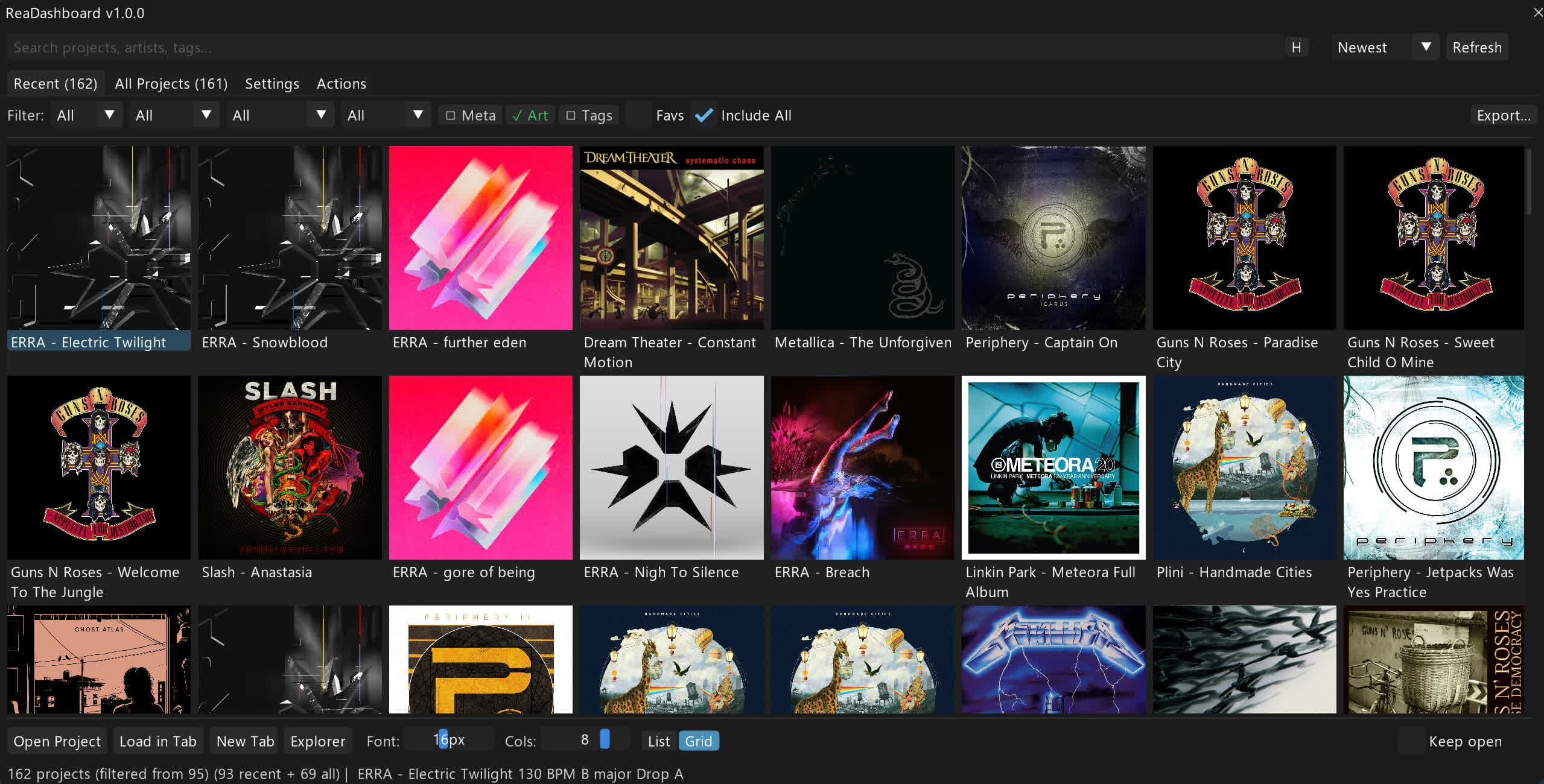The image size is (1544, 784).
Task: Select the Guns N' Roses Chinese Democracy cover
Action: click(1434, 660)
